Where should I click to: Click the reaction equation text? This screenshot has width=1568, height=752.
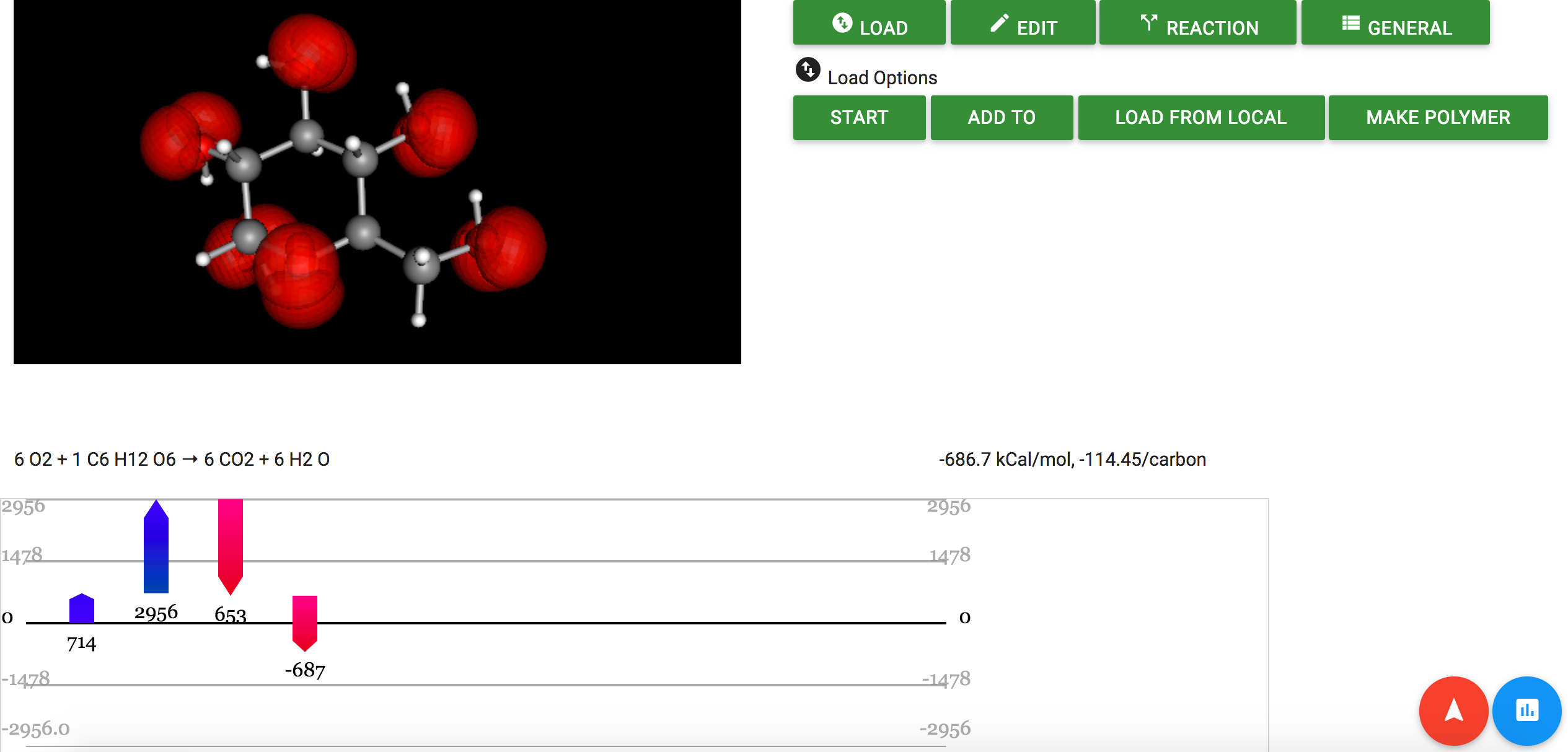pos(172,460)
